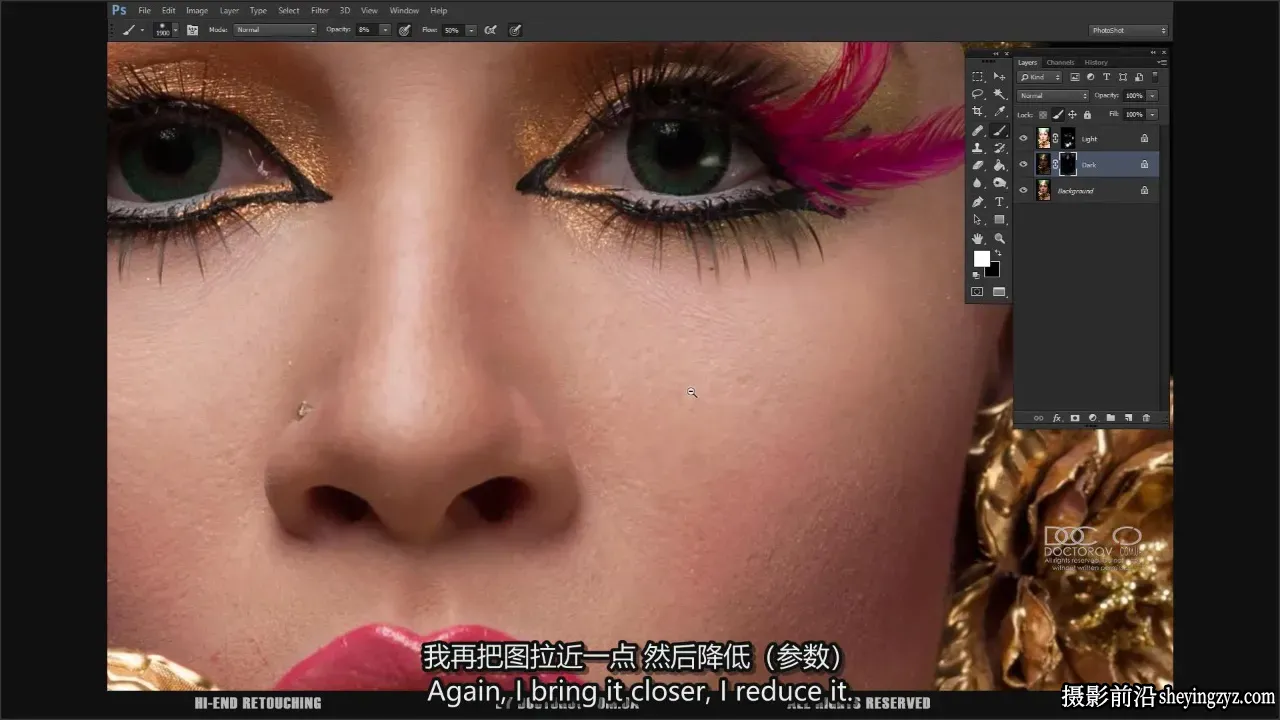Open Flow slider dropdown
Screen dimensions: 1280x720
[471, 30]
